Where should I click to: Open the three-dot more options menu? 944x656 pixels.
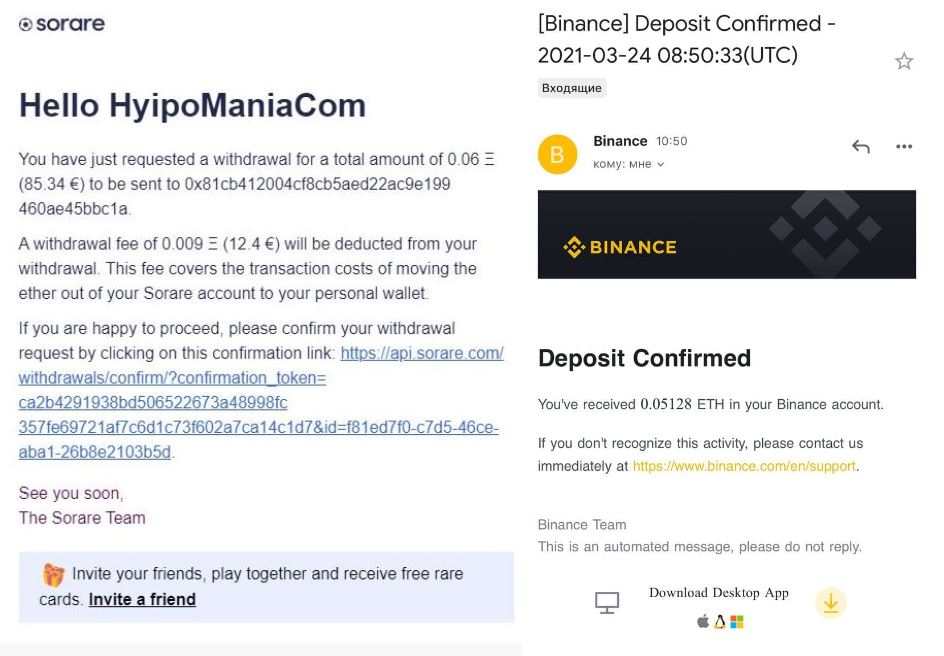[x=904, y=147]
